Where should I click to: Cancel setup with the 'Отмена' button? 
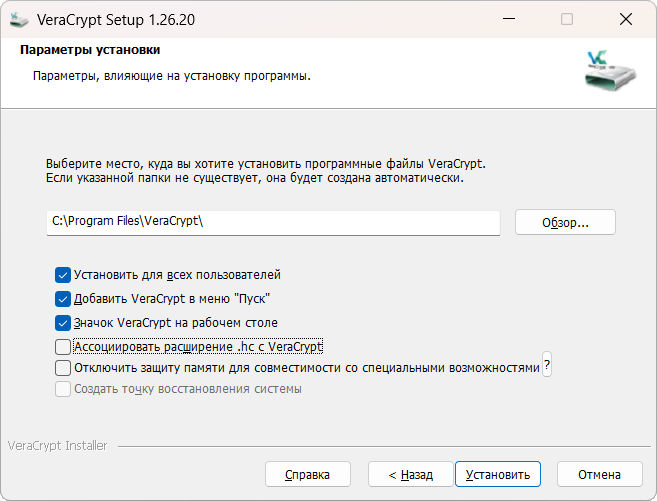coord(600,474)
